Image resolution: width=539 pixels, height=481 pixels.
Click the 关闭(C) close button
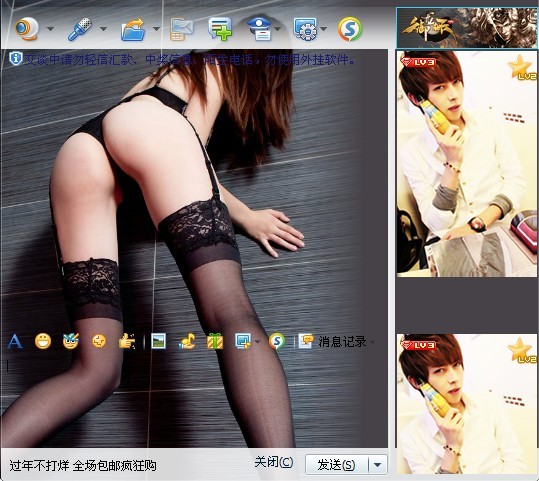pyautogui.click(x=274, y=462)
